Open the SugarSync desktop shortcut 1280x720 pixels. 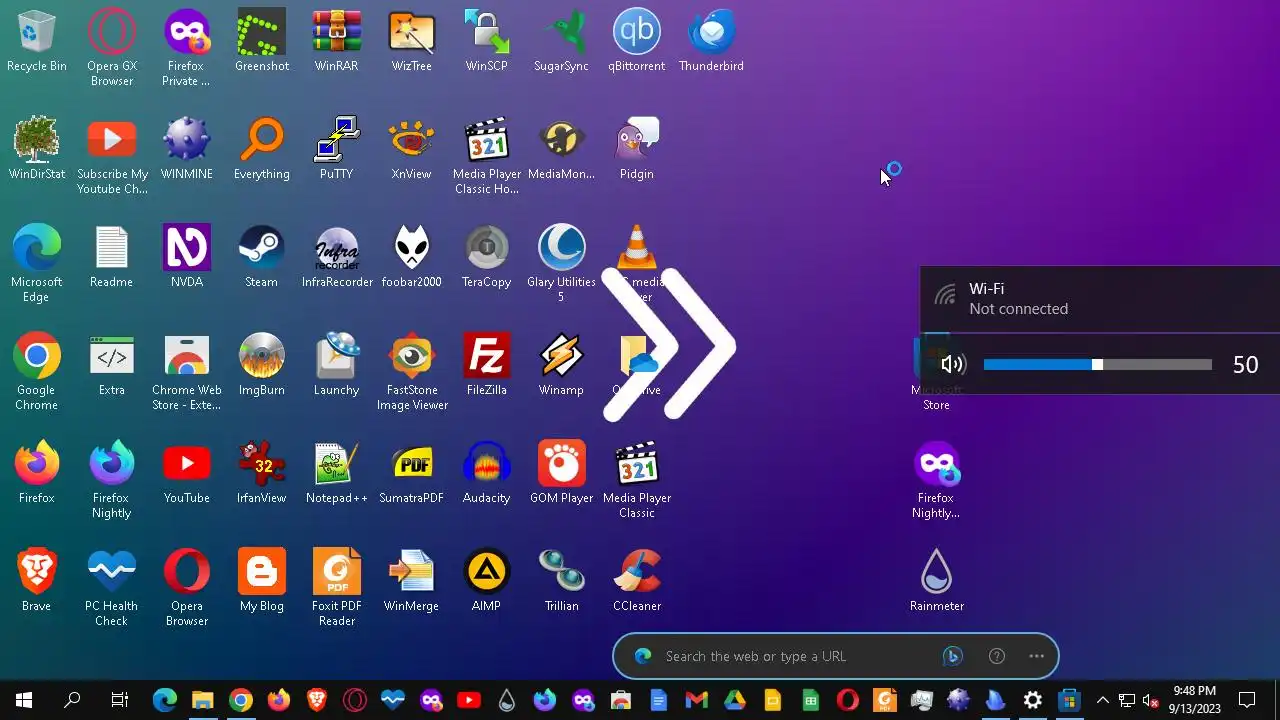pos(562,42)
